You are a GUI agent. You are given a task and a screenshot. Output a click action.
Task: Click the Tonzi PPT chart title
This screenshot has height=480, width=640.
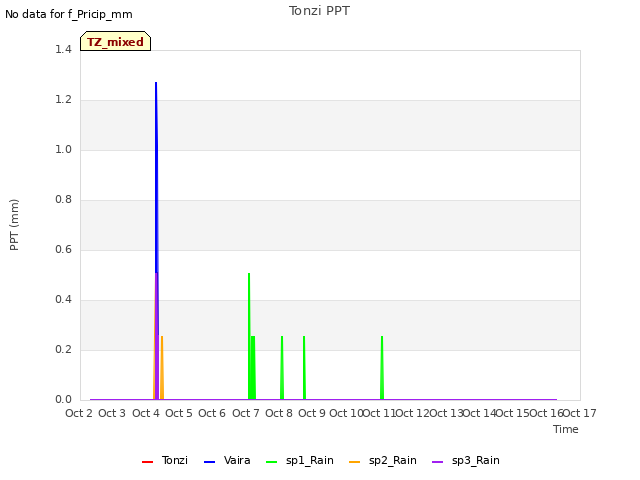[319, 11]
